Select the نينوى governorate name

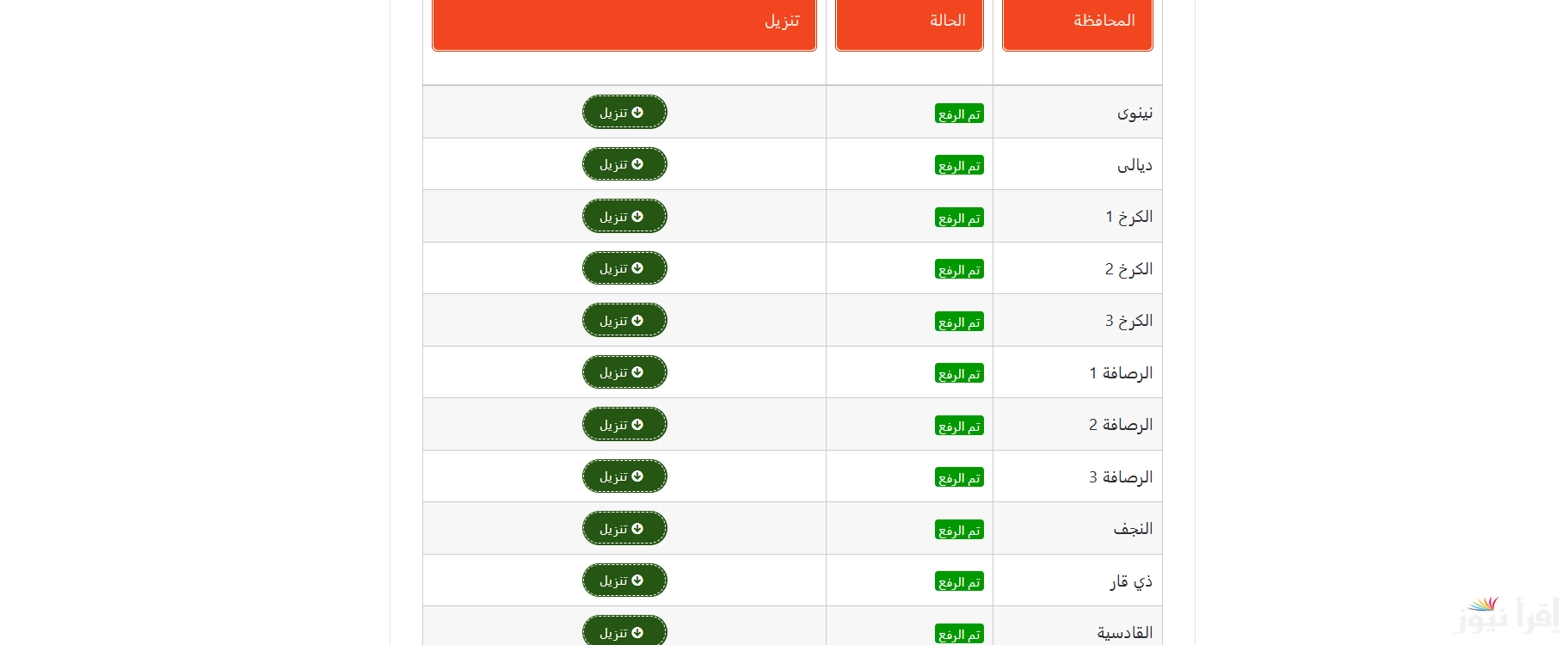(x=1134, y=113)
